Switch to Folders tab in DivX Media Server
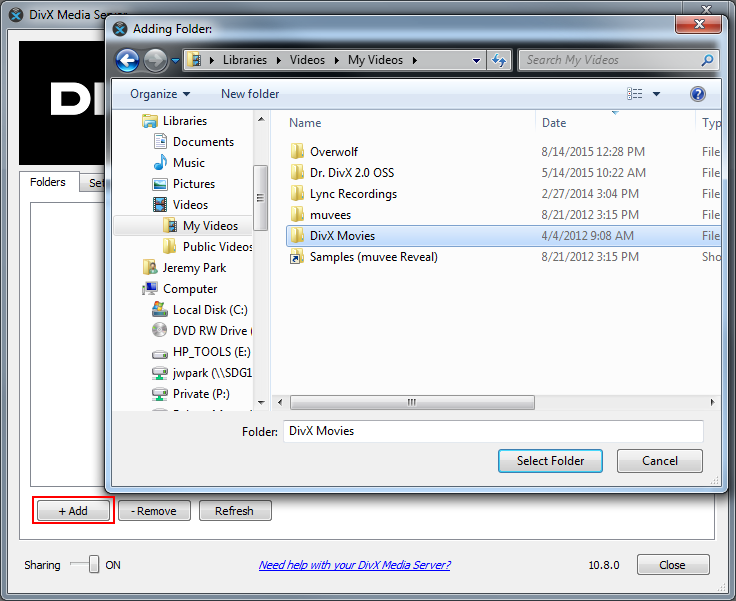This screenshot has width=736, height=601. click(47, 182)
